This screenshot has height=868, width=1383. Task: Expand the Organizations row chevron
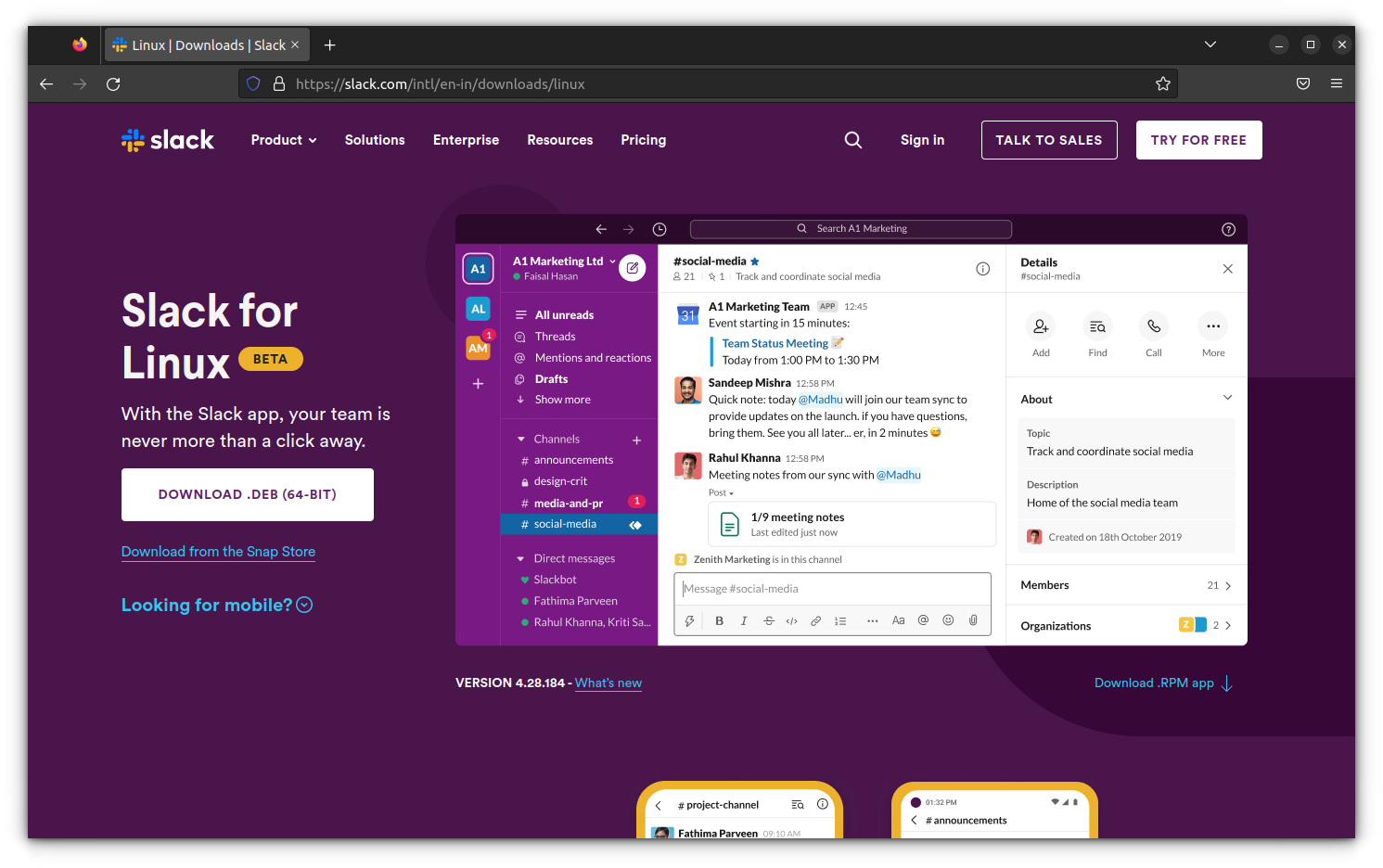1228,626
